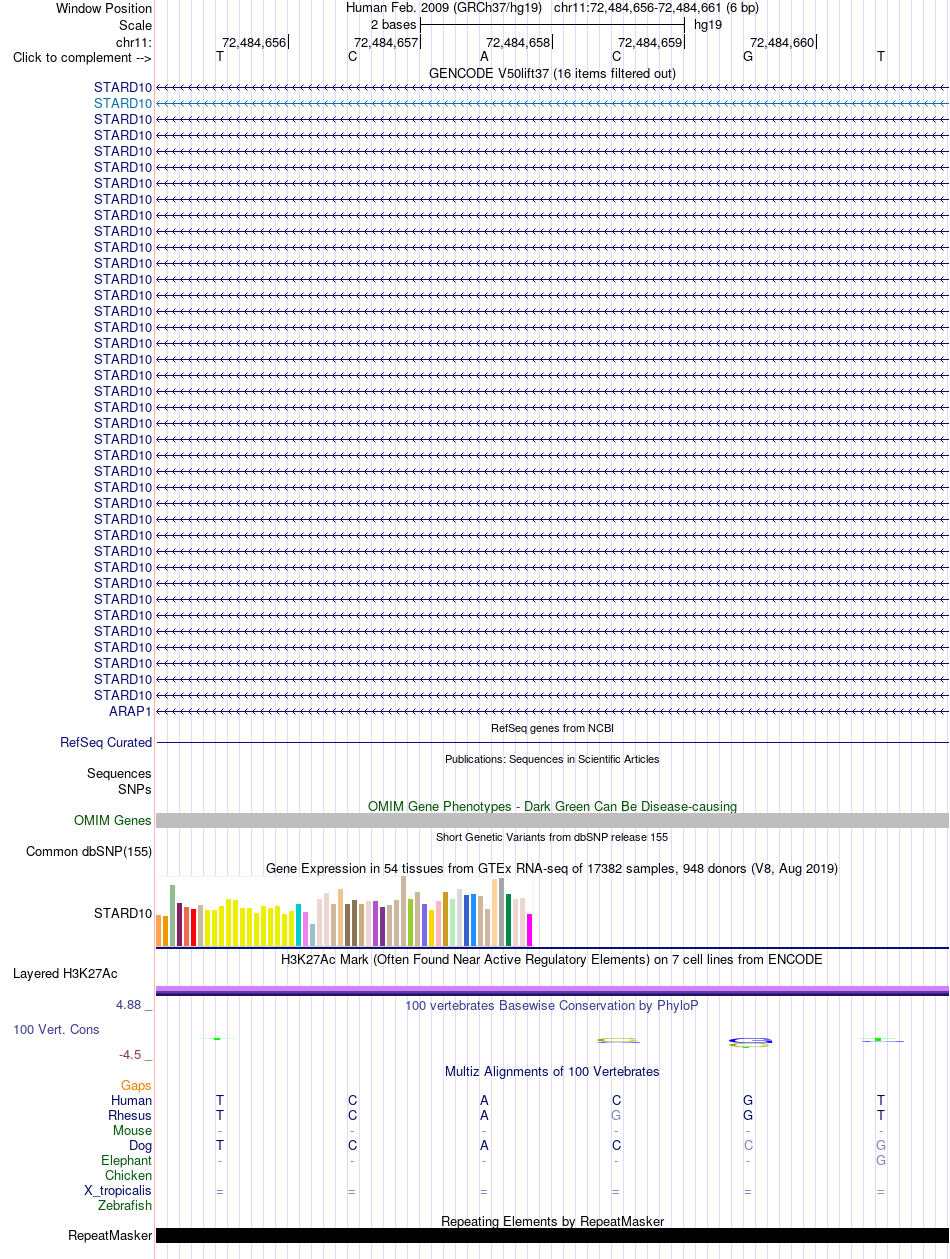Click position label 72,484,660 on ruler
This screenshot has width=950, height=1259.
[x=782, y=42]
